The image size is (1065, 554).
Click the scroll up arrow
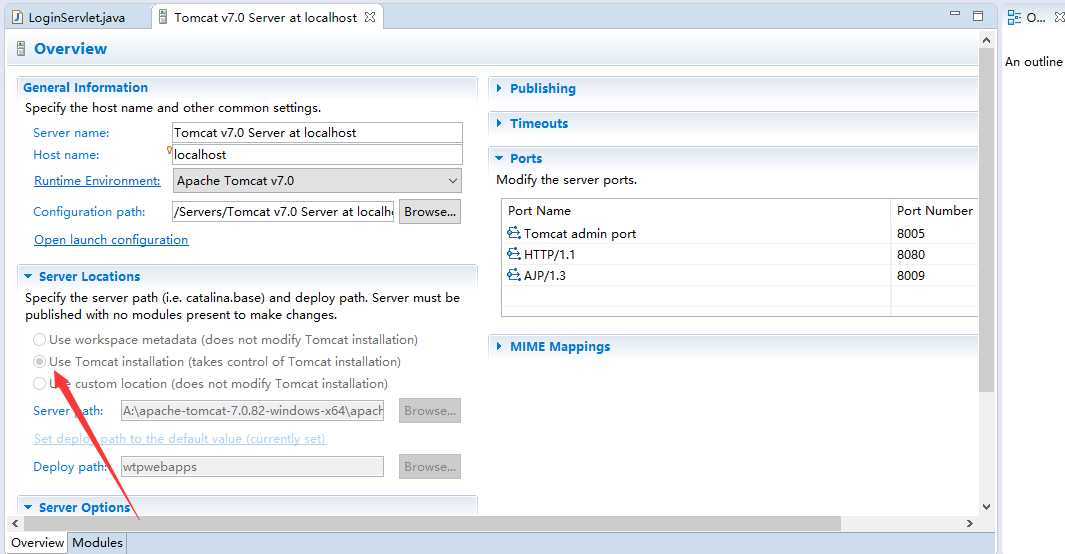[x=986, y=40]
